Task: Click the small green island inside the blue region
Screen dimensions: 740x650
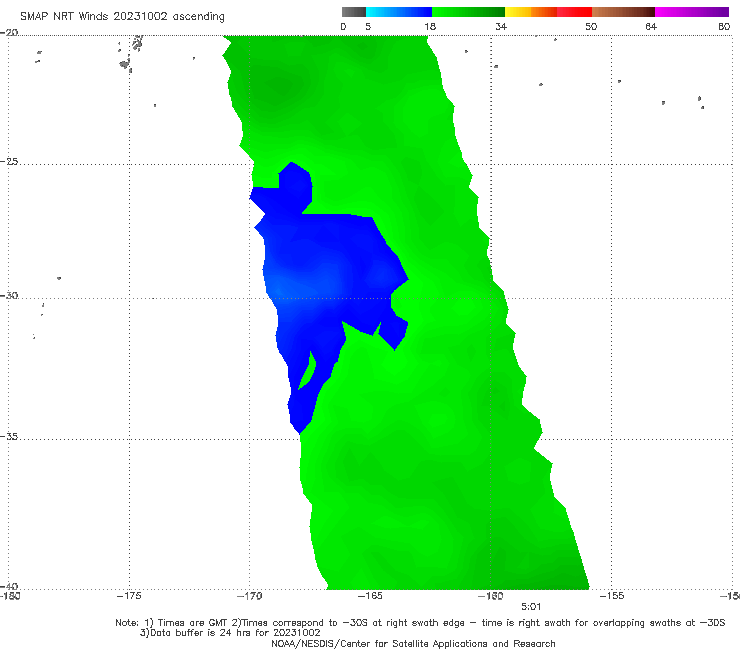Action: coord(308,371)
